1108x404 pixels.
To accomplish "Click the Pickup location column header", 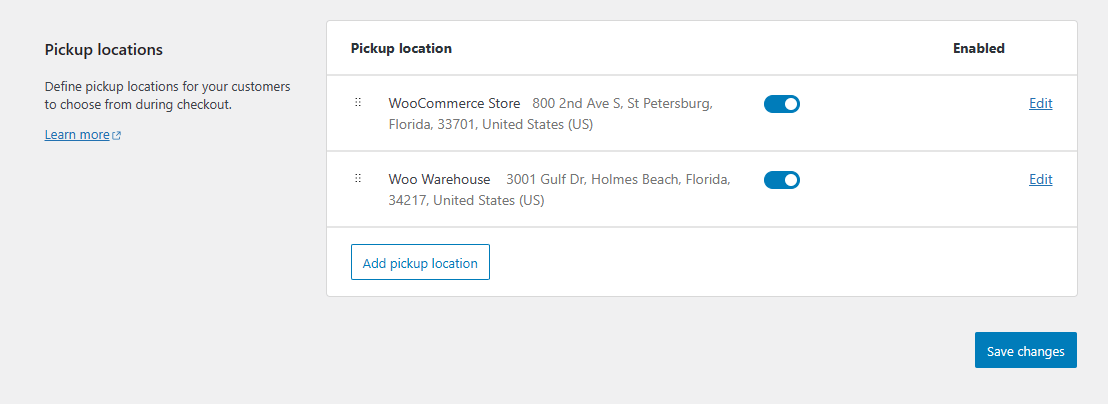I will click(x=401, y=49).
